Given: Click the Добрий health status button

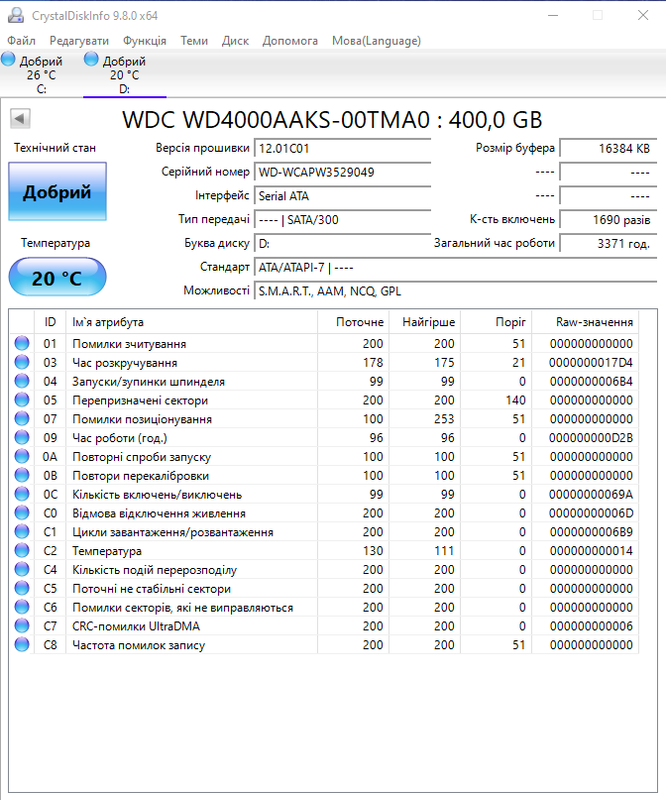Looking at the screenshot, I should 57,191.
